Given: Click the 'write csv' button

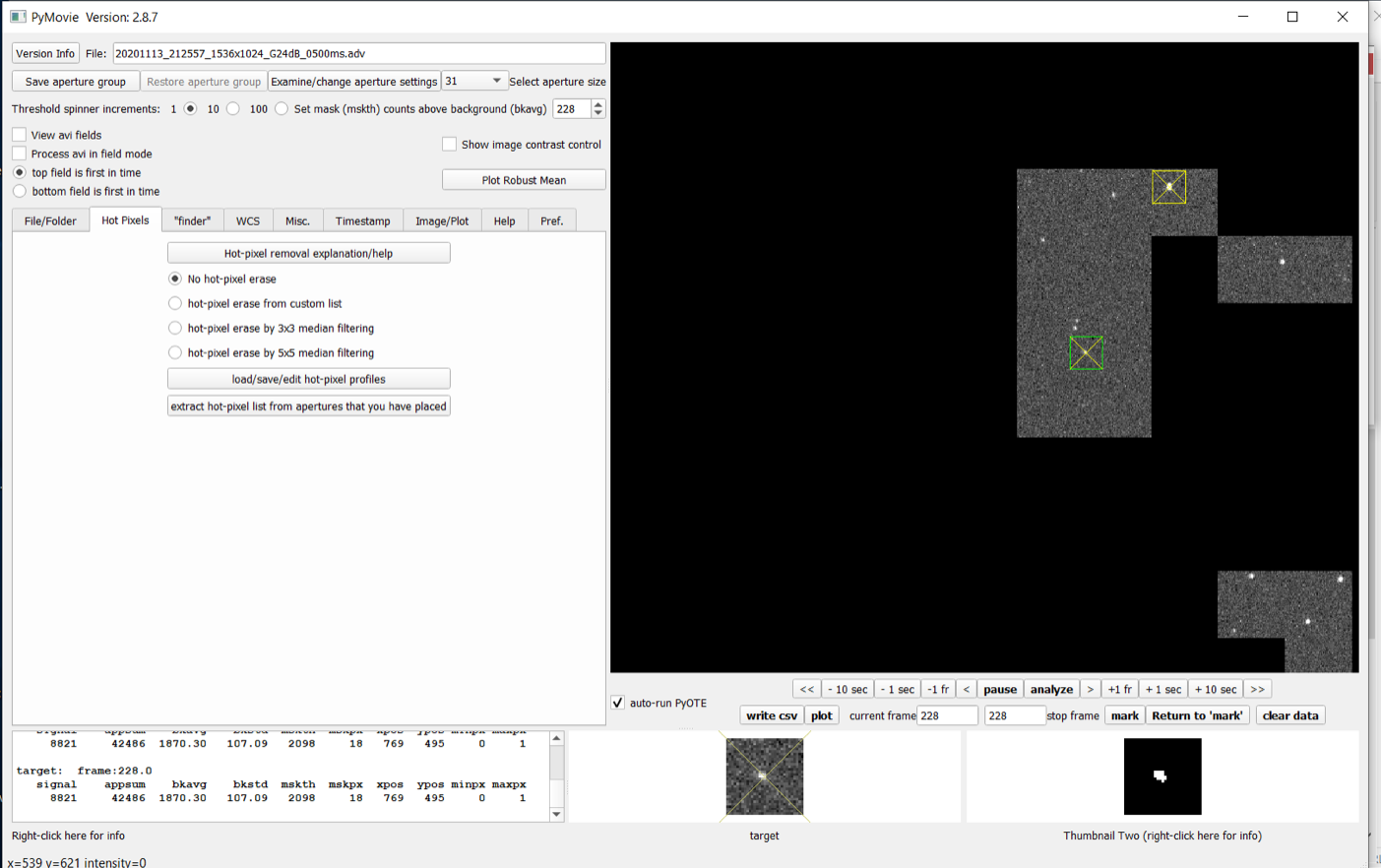Looking at the screenshot, I should pos(771,715).
